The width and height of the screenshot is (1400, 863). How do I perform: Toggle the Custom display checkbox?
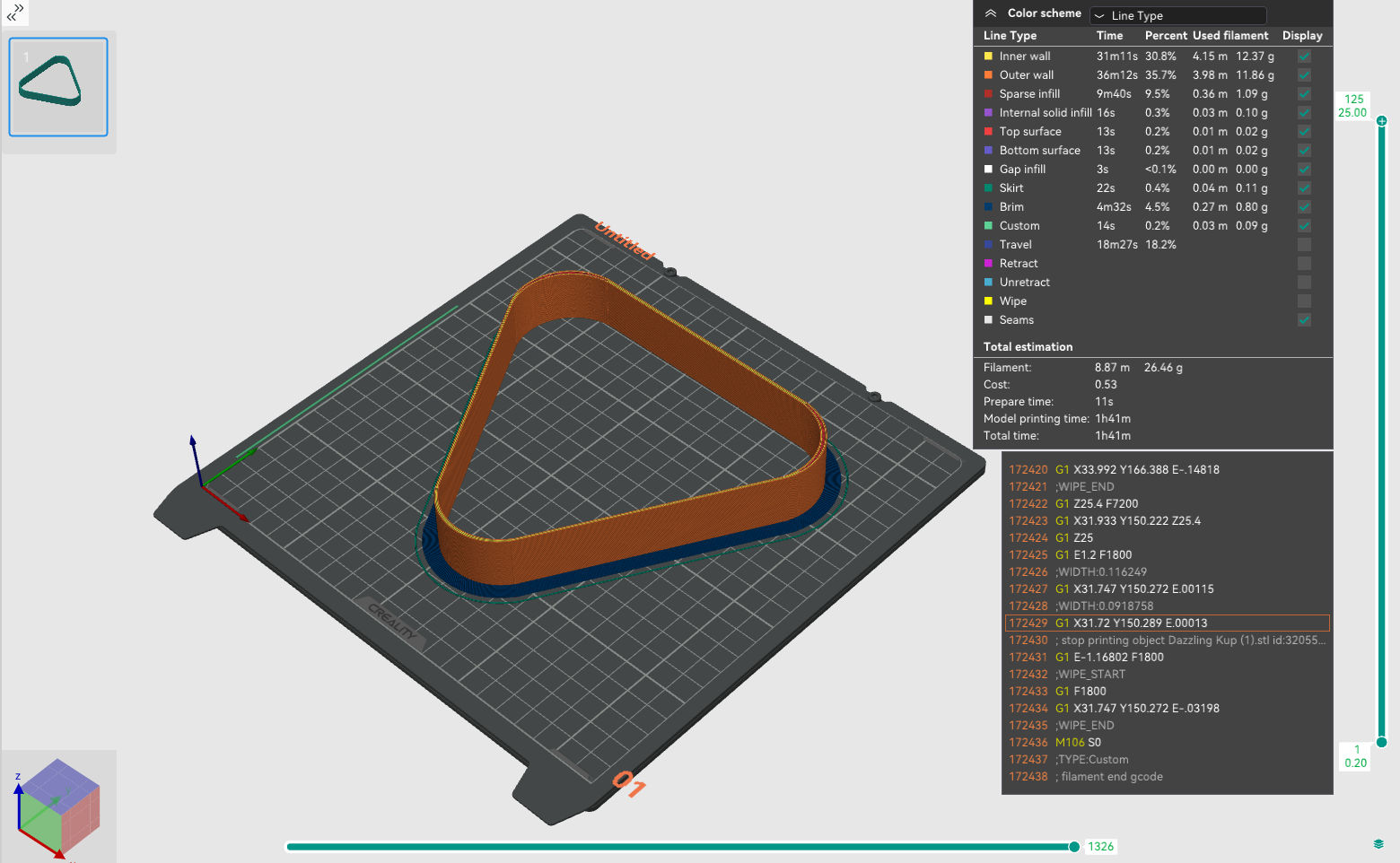click(1304, 226)
